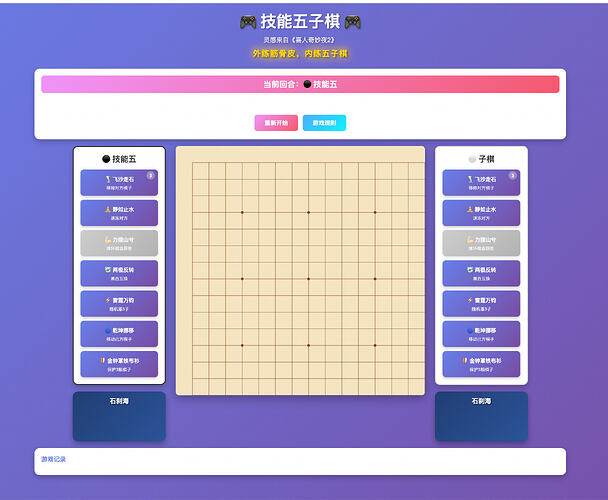The height and width of the screenshot is (500, 608).
Task: Place a stone on the board's center star point
Action: pos(308,279)
